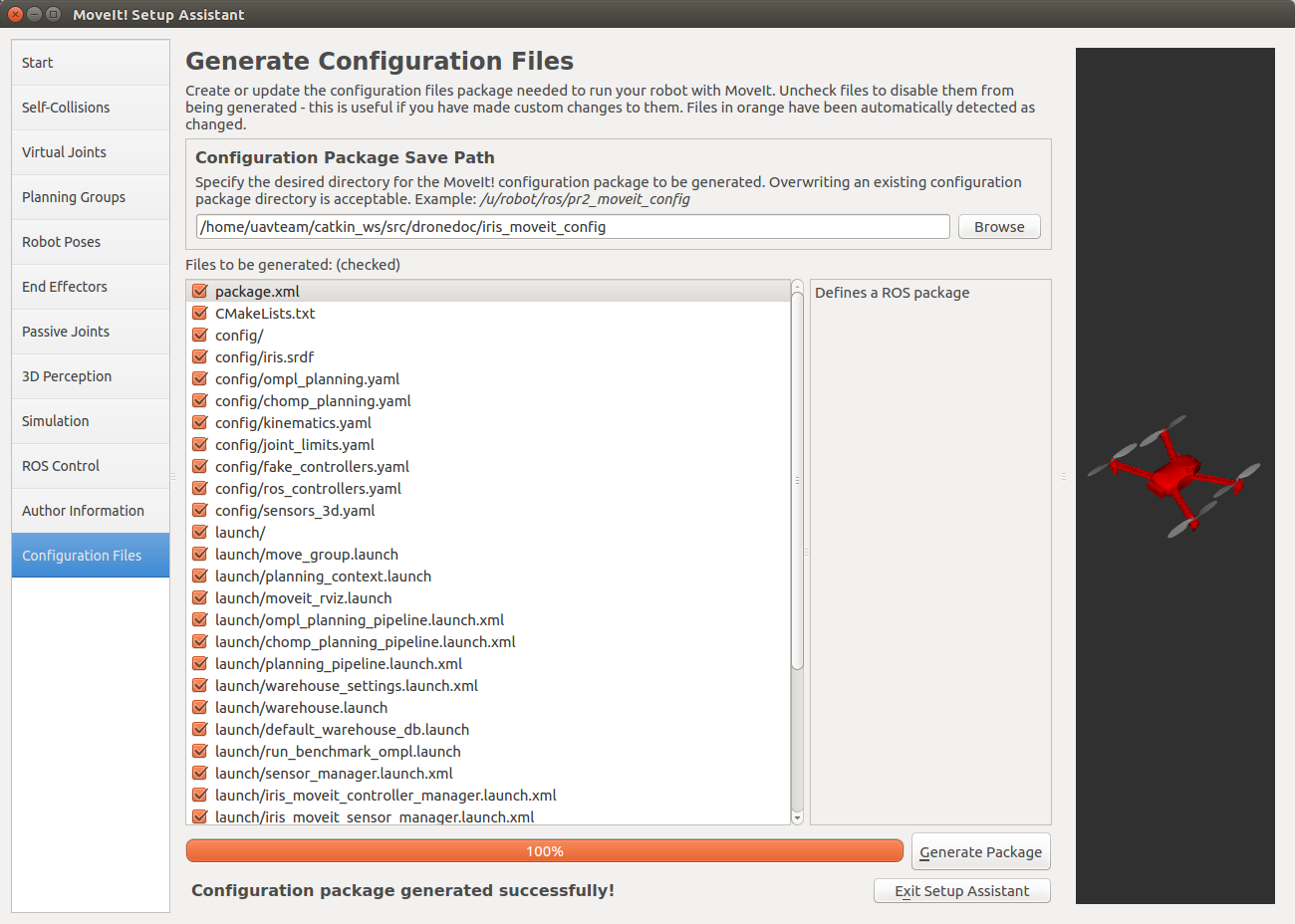Open the Start section
1295x924 pixels.
[91, 63]
